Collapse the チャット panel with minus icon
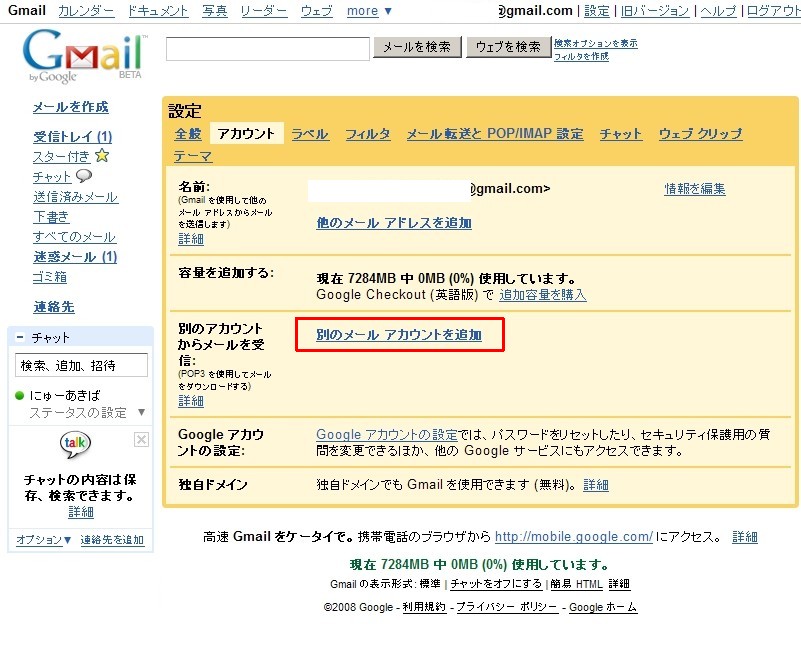Image resolution: width=801 pixels, height=646 pixels. click(x=20, y=337)
